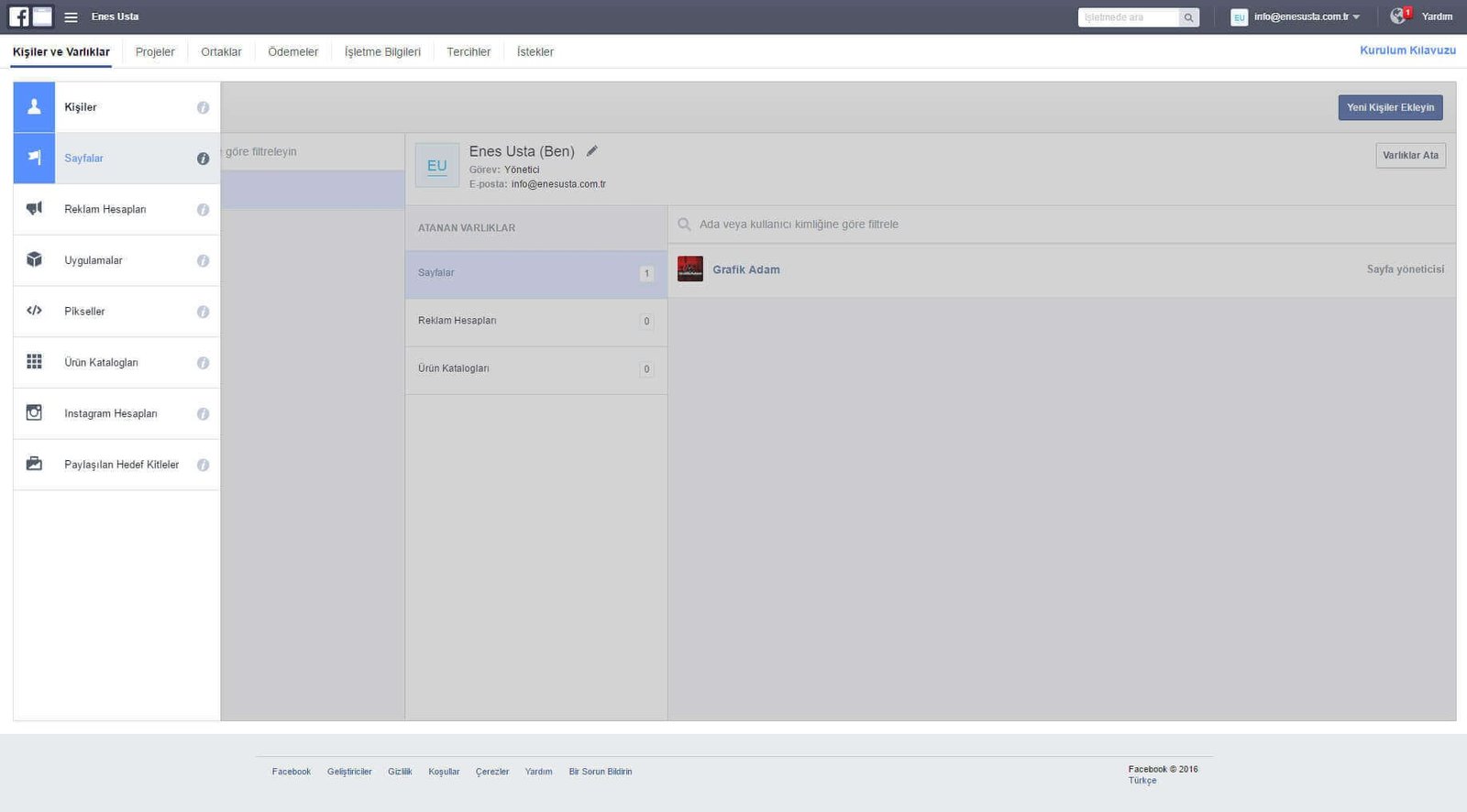This screenshot has height=812, width=1467.
Task: Click the Grafik Adam page thumbnail
Action: [x=689, y=269]
